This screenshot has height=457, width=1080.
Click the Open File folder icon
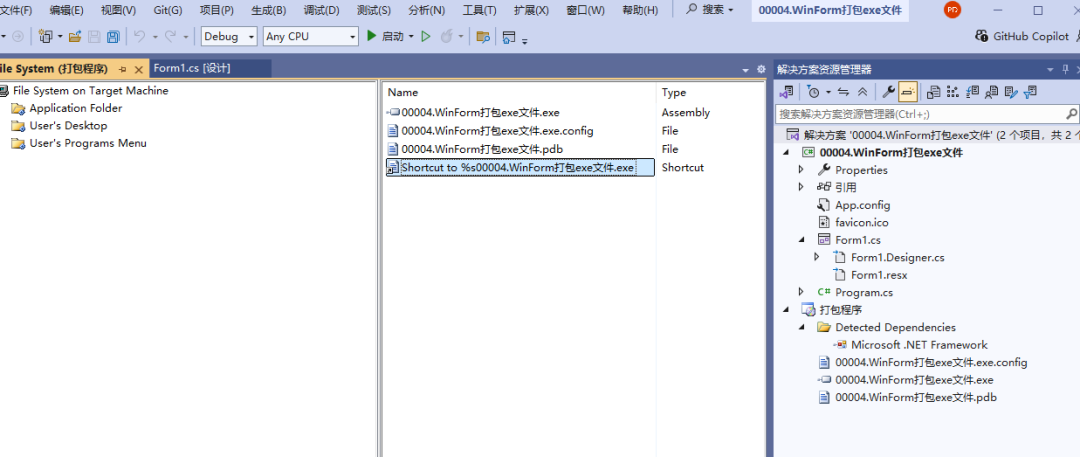(x=75, y=37)
